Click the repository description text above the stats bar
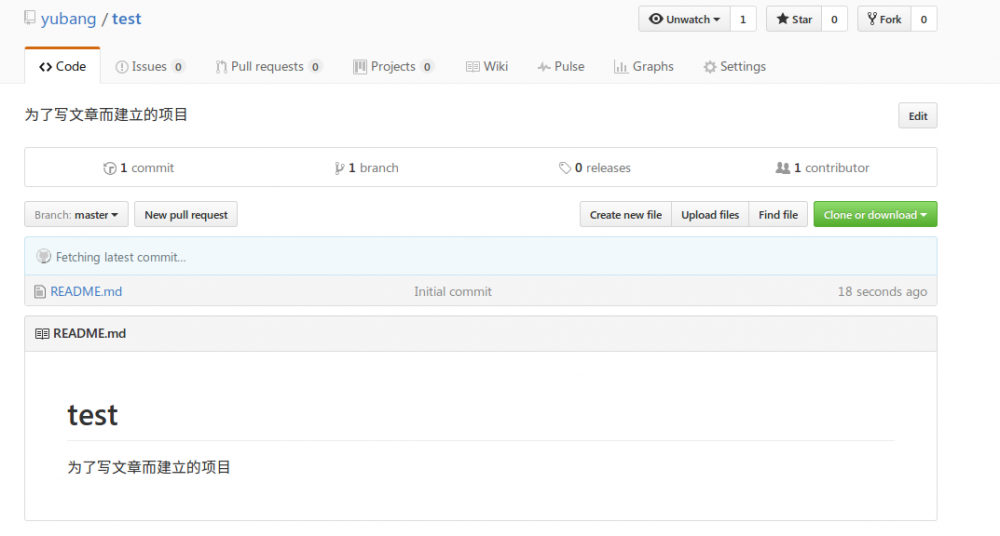Image resolution: width=1000 pixels, height=536 pixels. [x=106, y=115]
